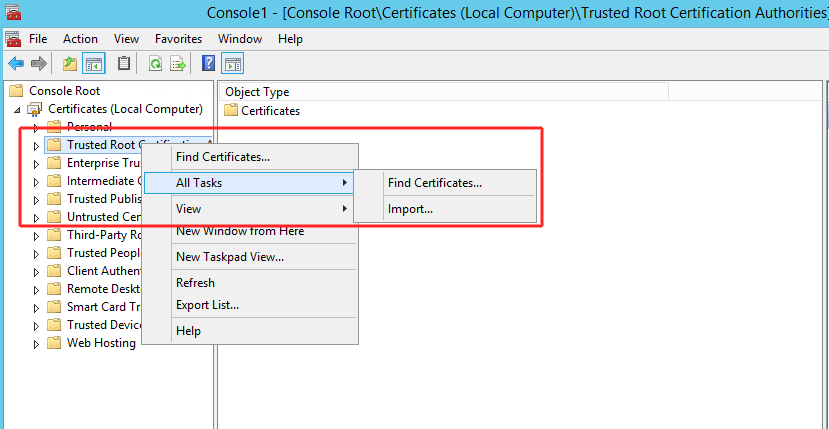Select the Console Root tree item
The width and height of the screenshot is (829, 429).
pyautogui.click(x=64, y=91)
